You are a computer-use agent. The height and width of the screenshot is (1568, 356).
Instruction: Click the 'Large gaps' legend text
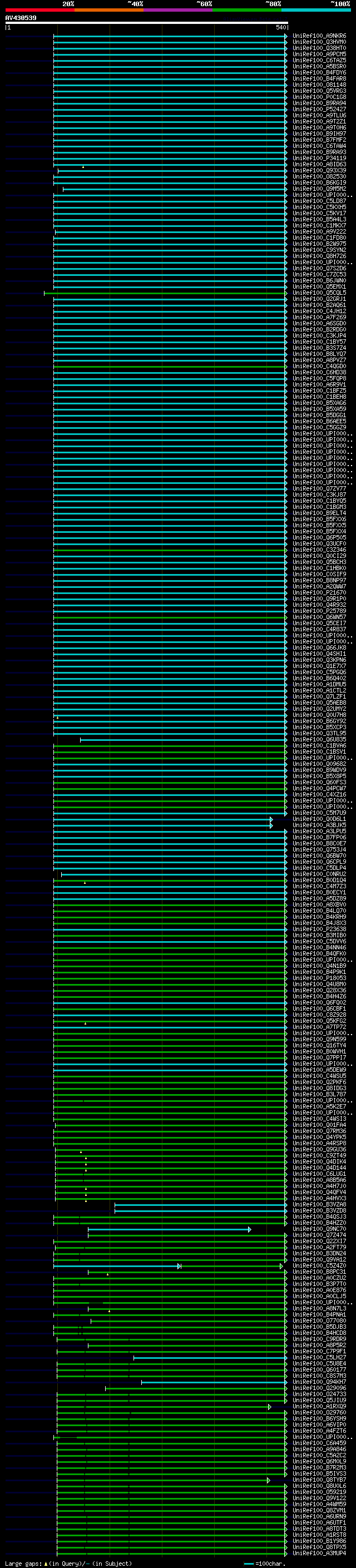coord(23,1563)
